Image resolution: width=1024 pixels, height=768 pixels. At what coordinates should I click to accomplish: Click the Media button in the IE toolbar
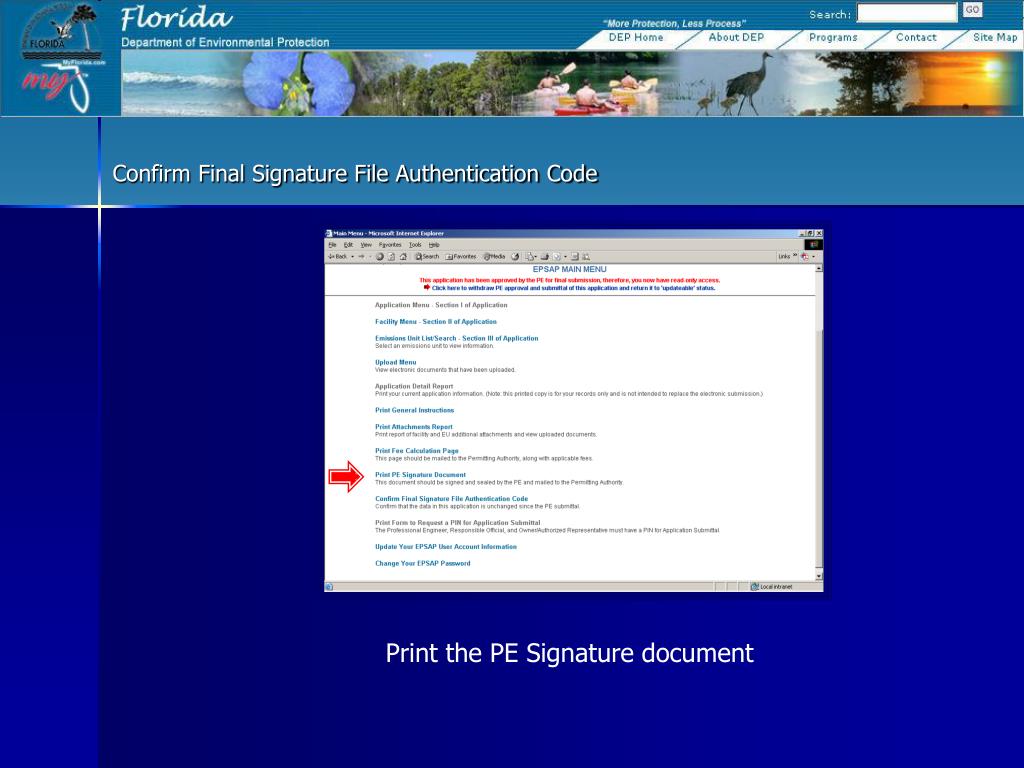point(494,257)
